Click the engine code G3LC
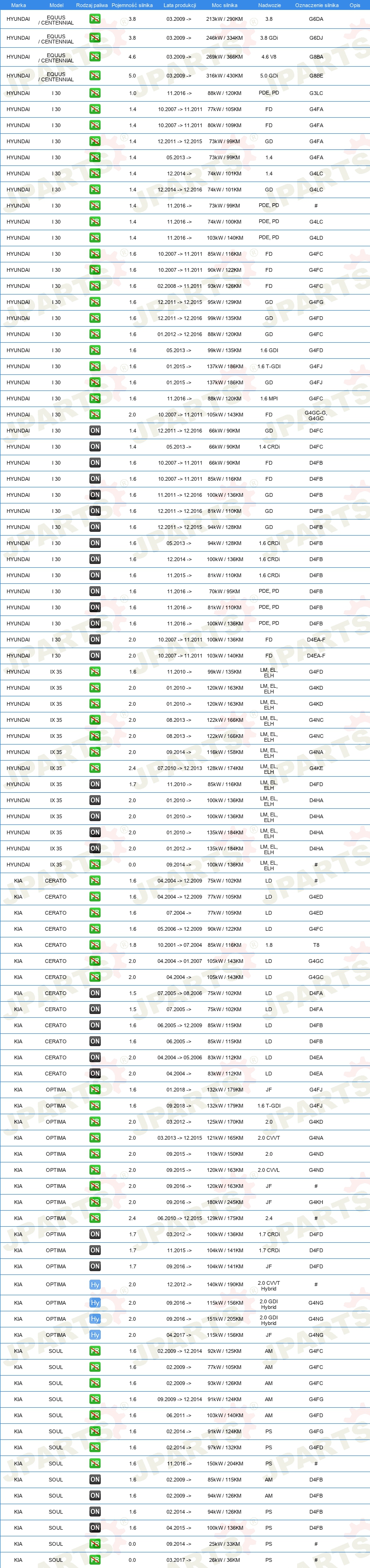The height and width of the screenshot is (1568, 370). (316, 93)
